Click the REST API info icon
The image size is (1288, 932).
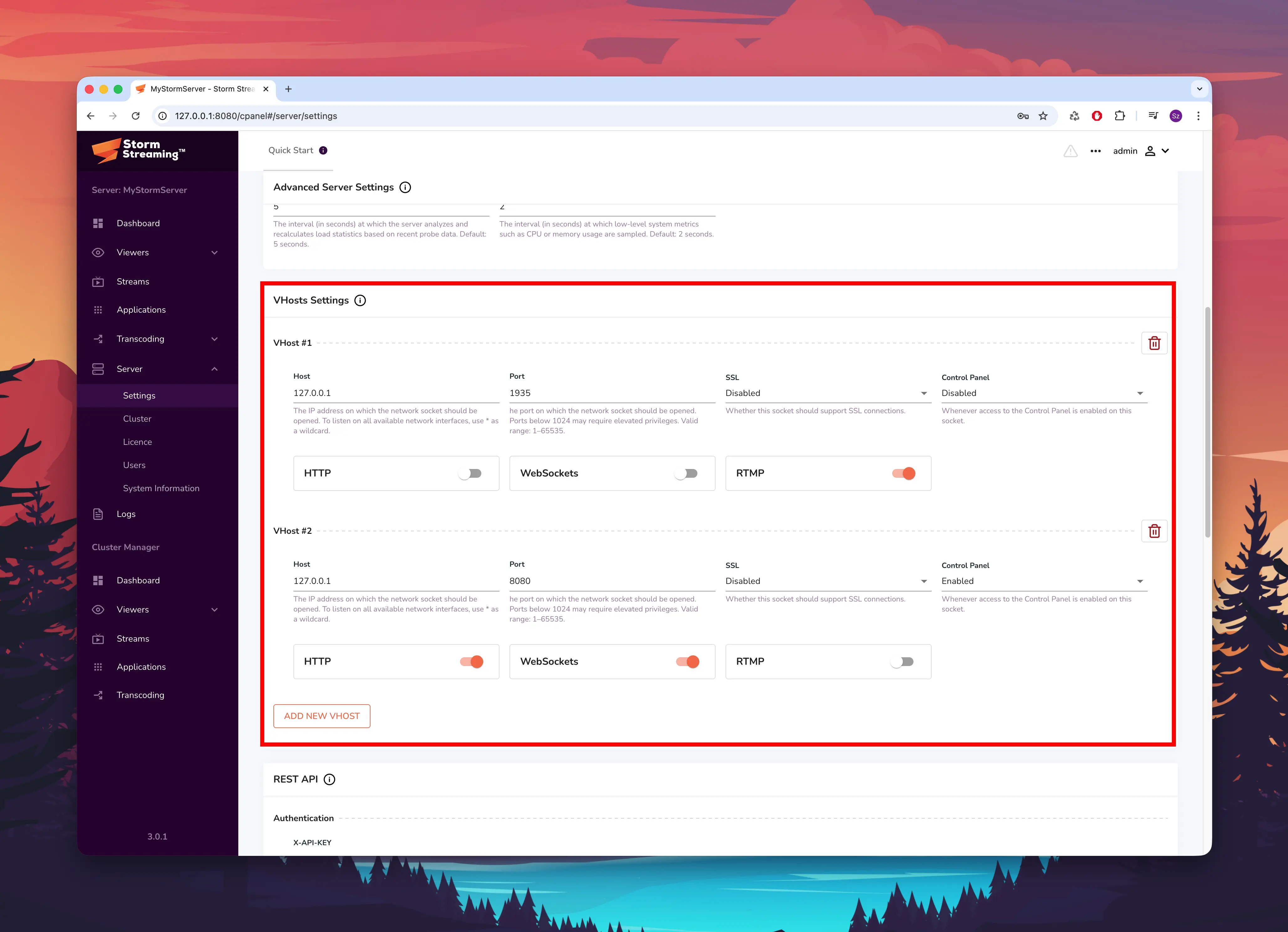(329, 780)
